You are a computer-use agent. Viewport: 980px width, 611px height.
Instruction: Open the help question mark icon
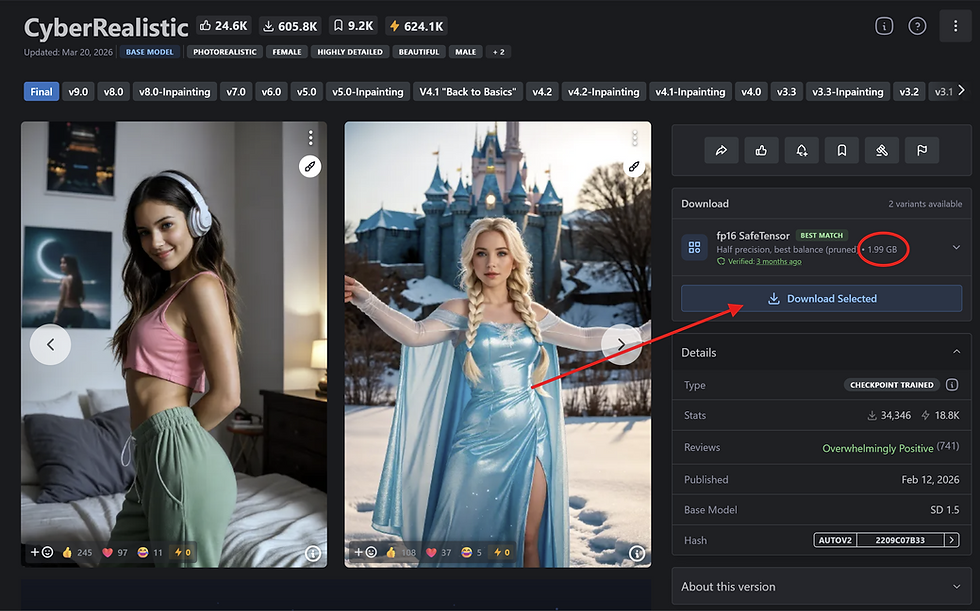[x=917, y=26]
